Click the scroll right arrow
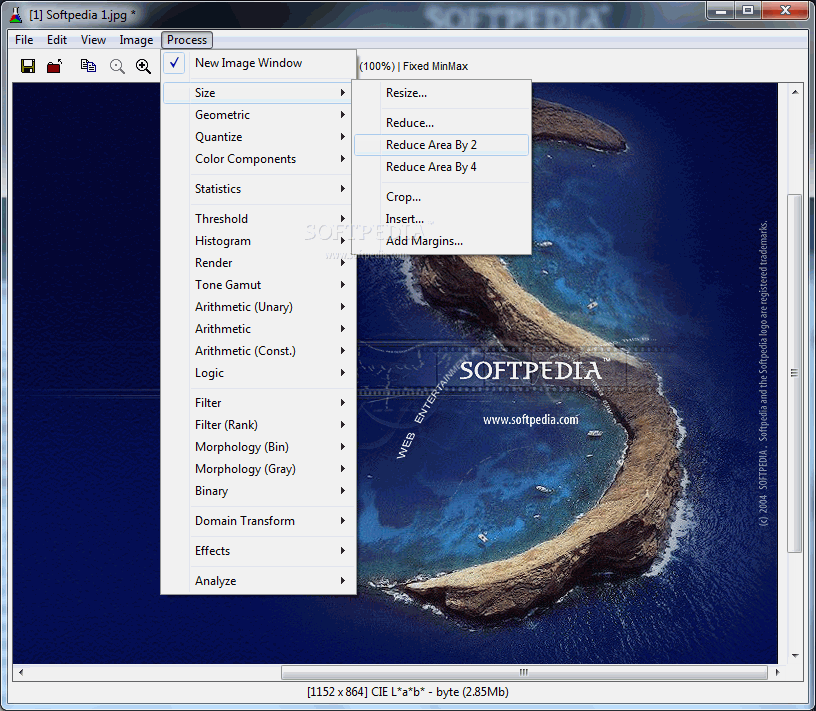Viewport: 816px width, 711px height. 777,672
